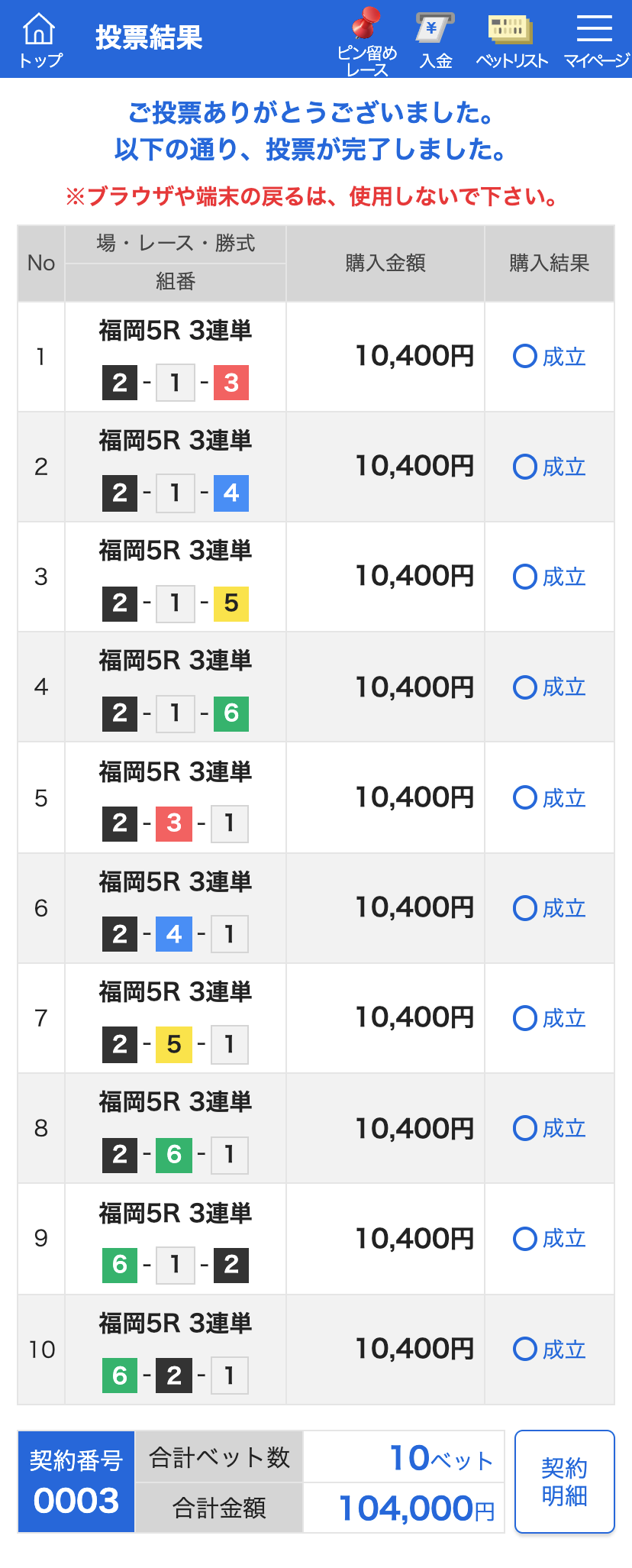This screenshot has height=1568, width=632.
Task: Open the マイページ hamburger menu
Action: pyautogui.click(x=596, y=41)
